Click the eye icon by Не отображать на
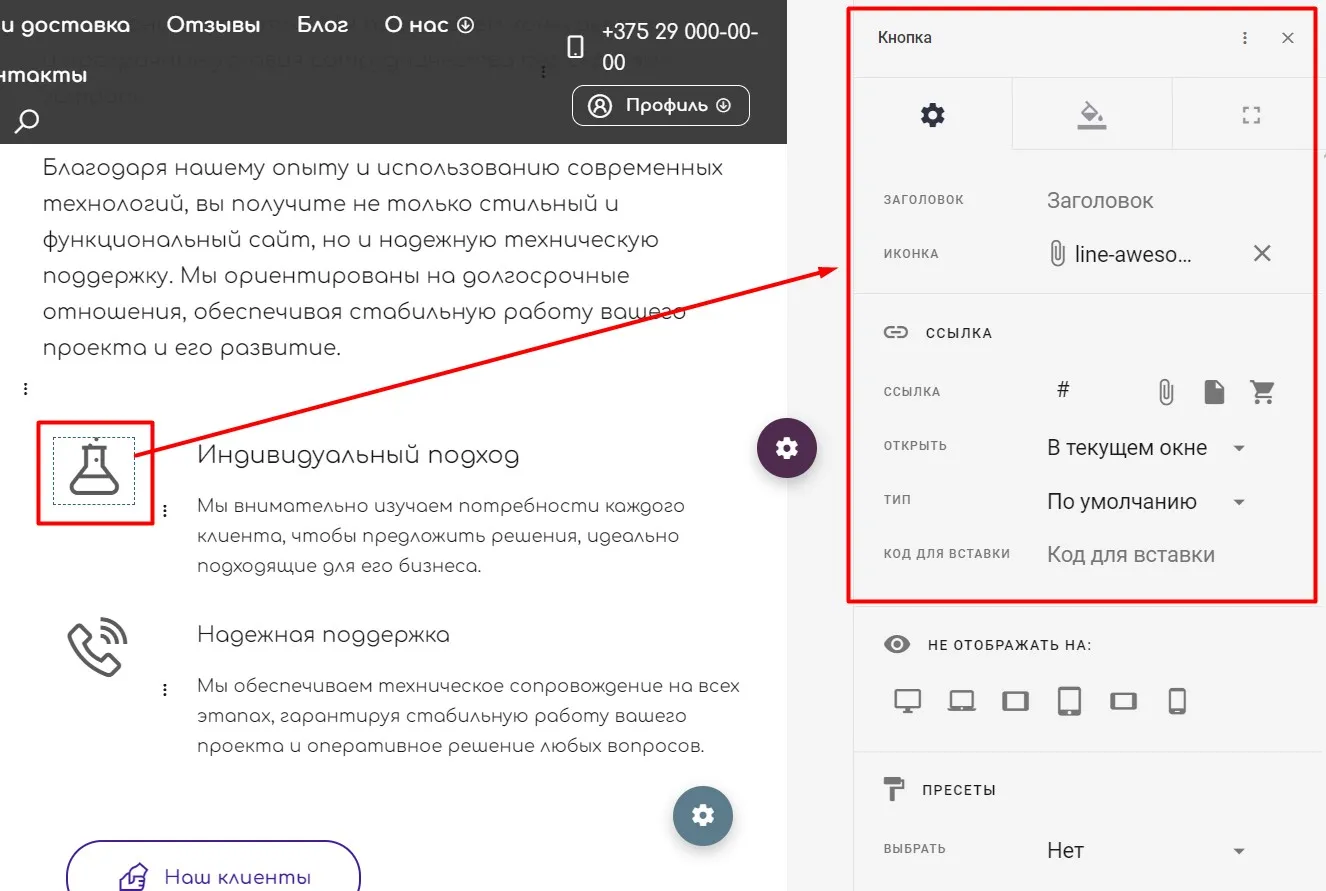Image resolution: width=1326 pixels, height=891 pixels. pos(897,645)
